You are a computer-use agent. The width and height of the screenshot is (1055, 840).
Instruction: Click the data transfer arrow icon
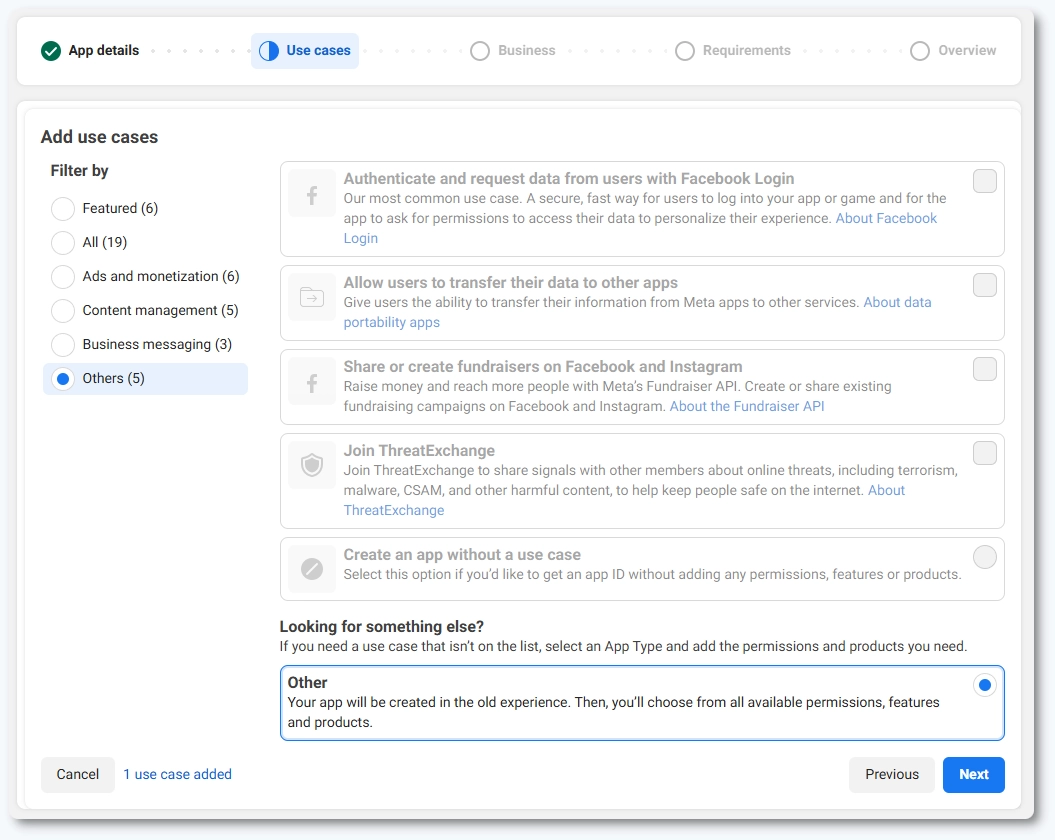(310, 297)
